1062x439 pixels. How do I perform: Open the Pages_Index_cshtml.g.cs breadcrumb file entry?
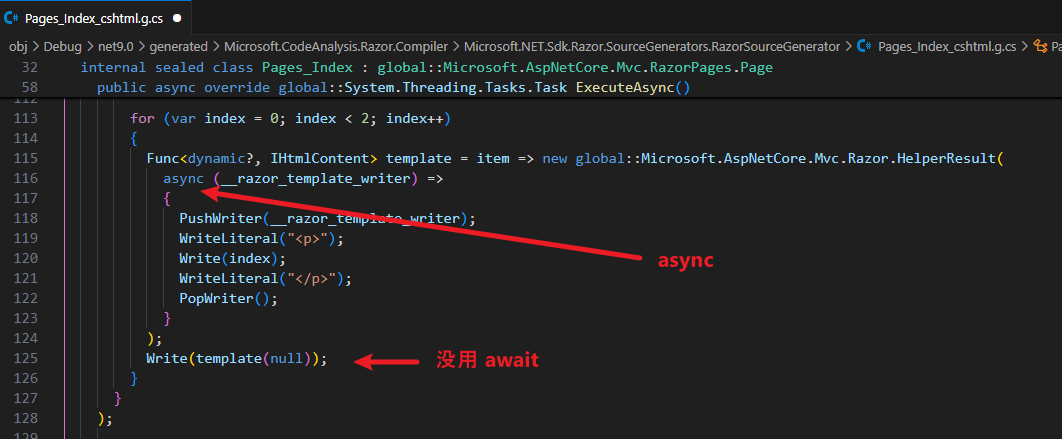click(x=947, y=47)
